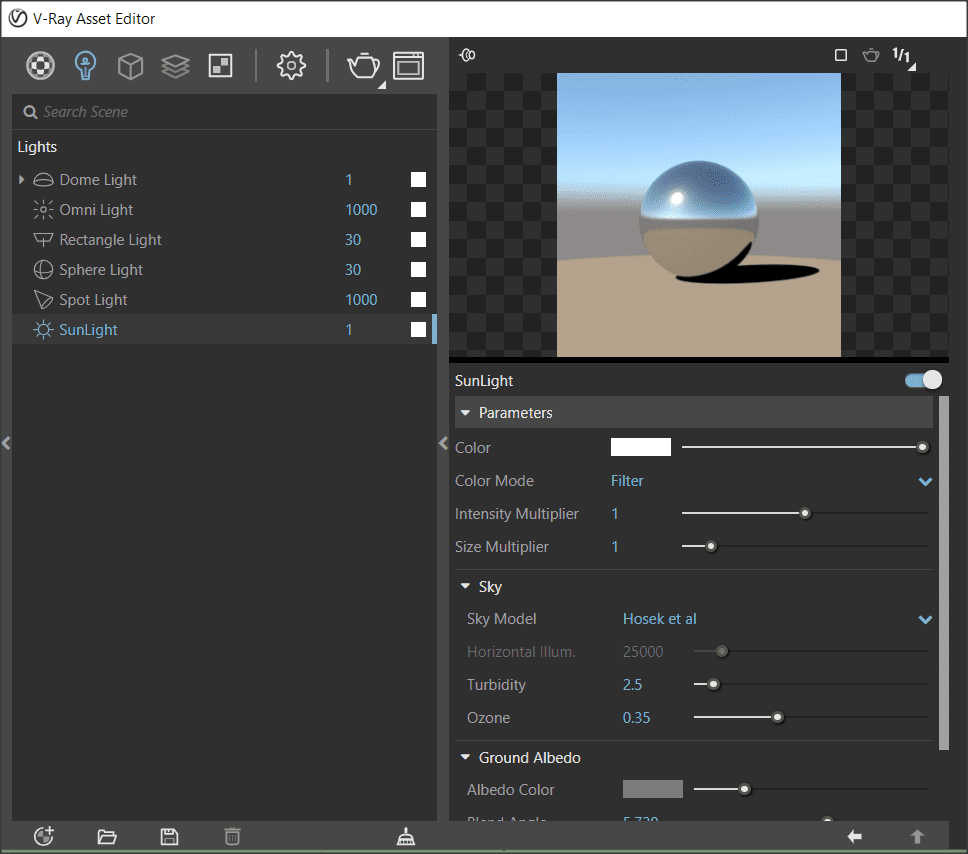Open V-Ray Settings gear icon
The image size is (968, 854).
(291, 66)
